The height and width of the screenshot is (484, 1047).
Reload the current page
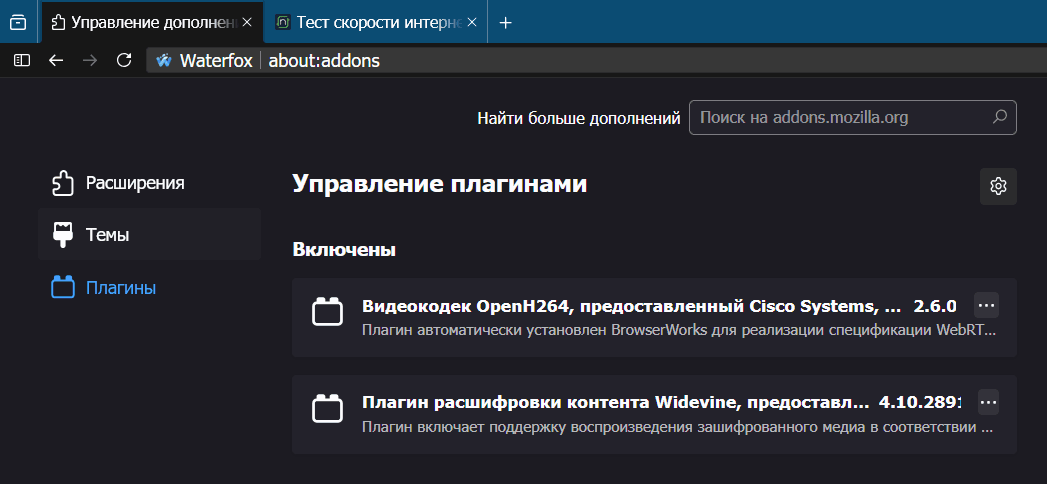click(124, 61)
